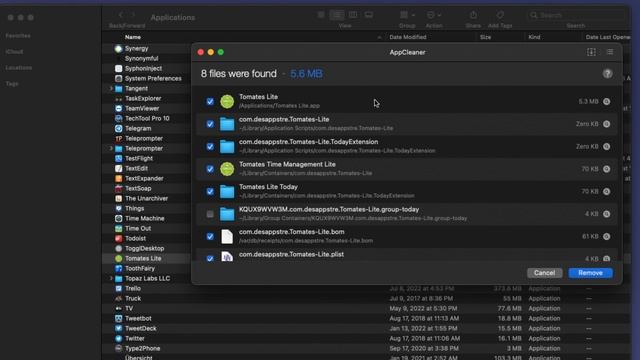Select TweetDeck row in Finder
This screenshot has width=640, height=360.
tap(140, 328)
